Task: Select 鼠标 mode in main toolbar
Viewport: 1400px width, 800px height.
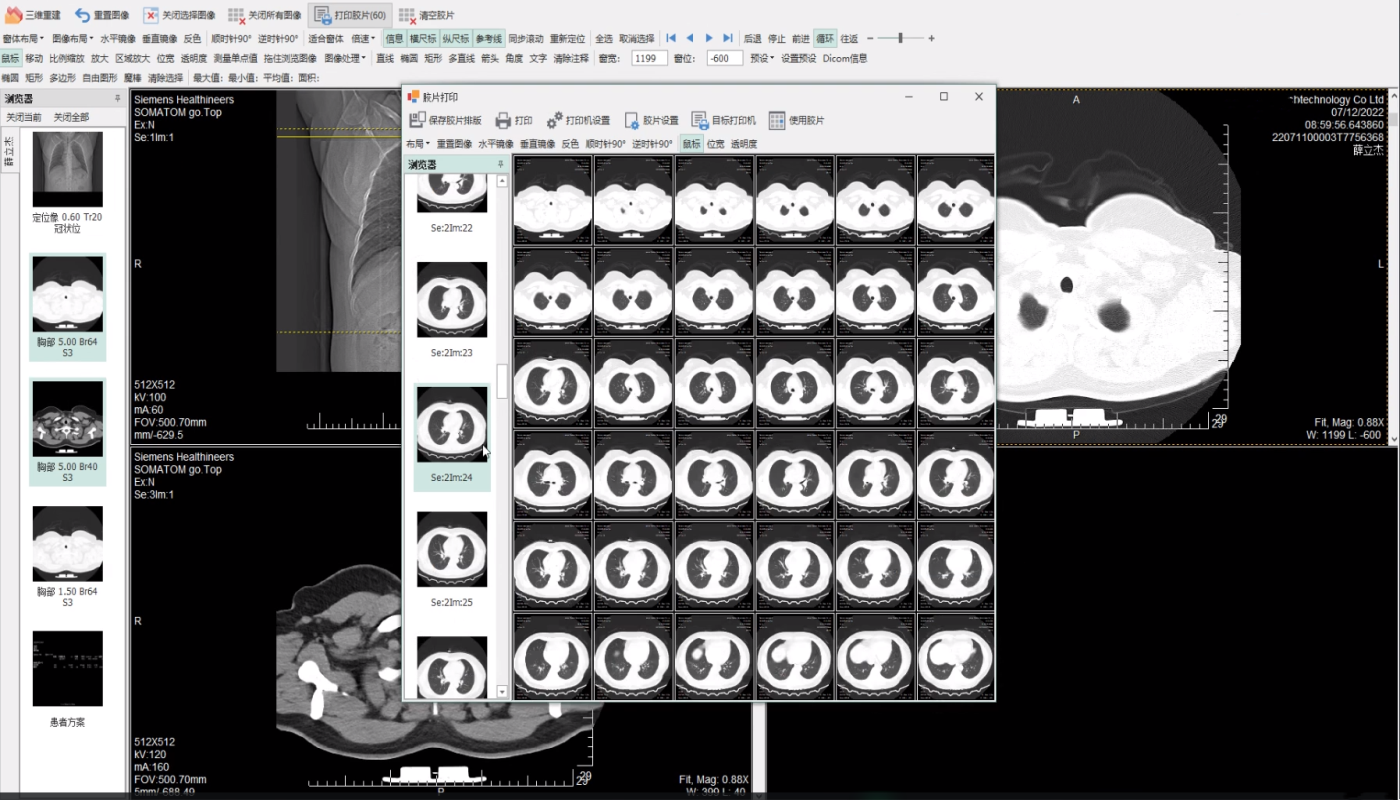Action: 10,58
